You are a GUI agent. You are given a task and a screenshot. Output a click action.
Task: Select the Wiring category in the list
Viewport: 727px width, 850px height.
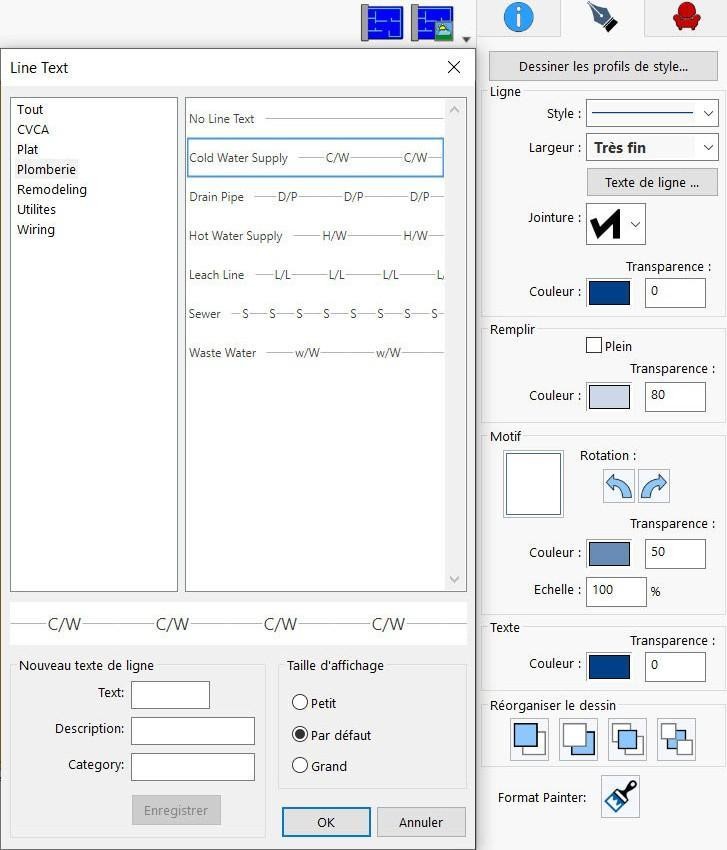pyautogui.click(x=36, y=229)
